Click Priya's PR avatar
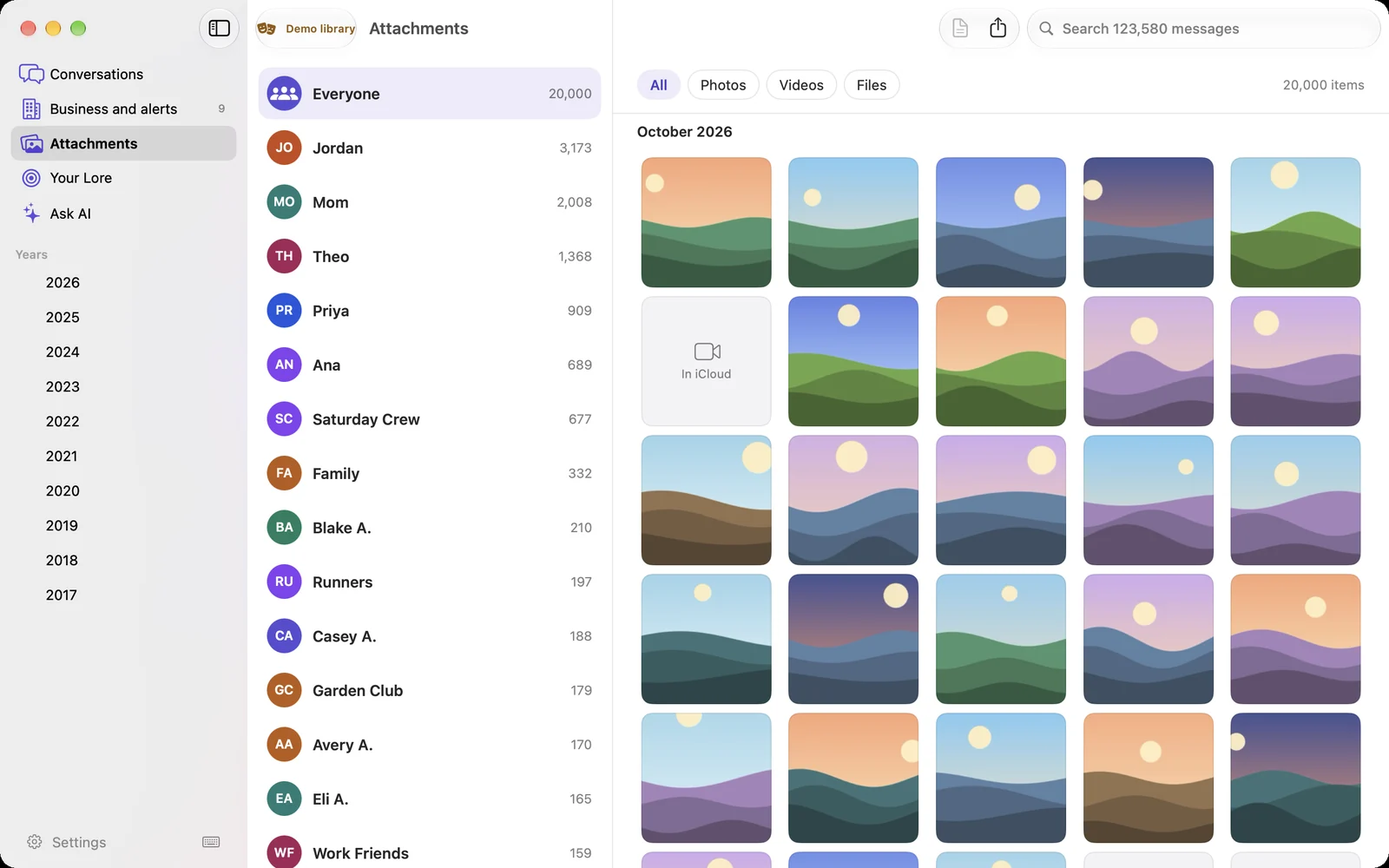Viewport: 1389px width, 868px height. [284, 311]
